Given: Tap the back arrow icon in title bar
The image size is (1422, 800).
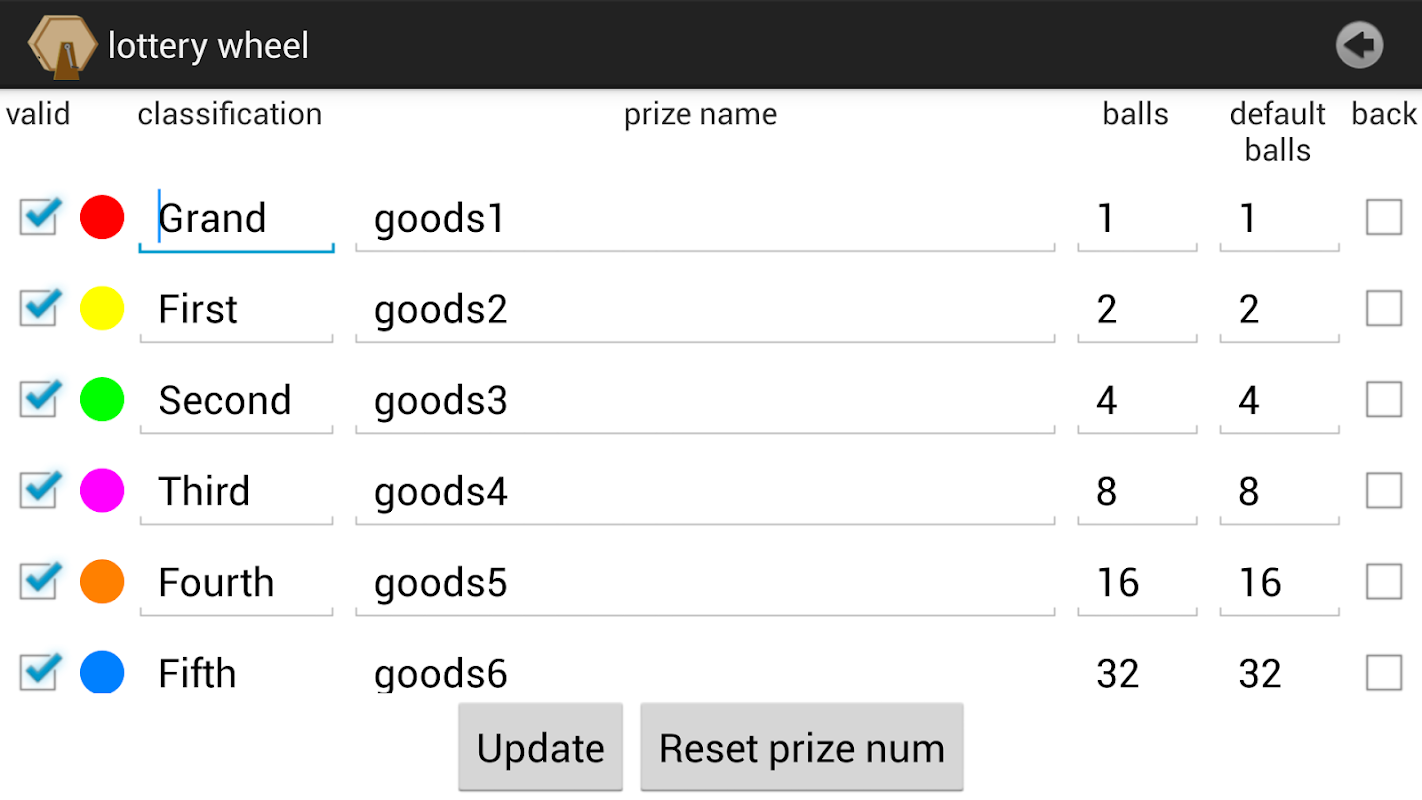Looking at the screenshot, I should 1359,45.
